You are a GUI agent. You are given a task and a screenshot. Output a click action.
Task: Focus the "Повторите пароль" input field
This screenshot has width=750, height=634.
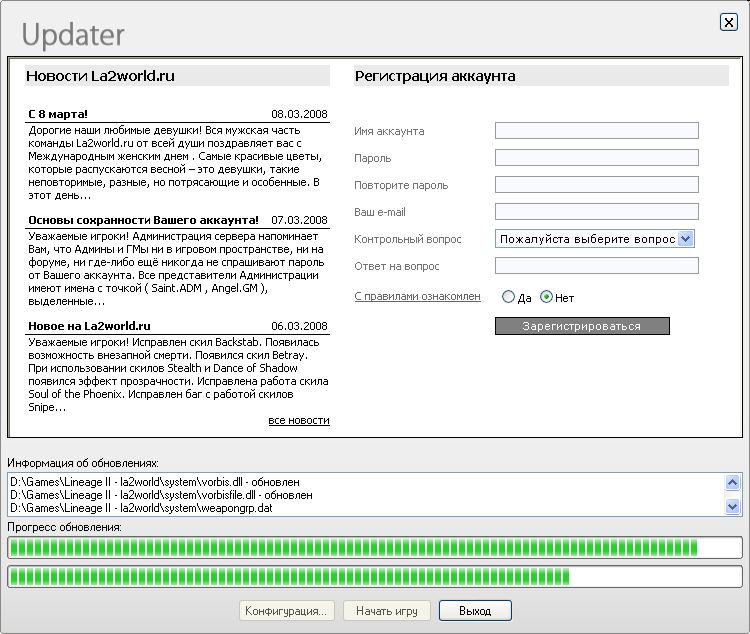tap(596, 185)
